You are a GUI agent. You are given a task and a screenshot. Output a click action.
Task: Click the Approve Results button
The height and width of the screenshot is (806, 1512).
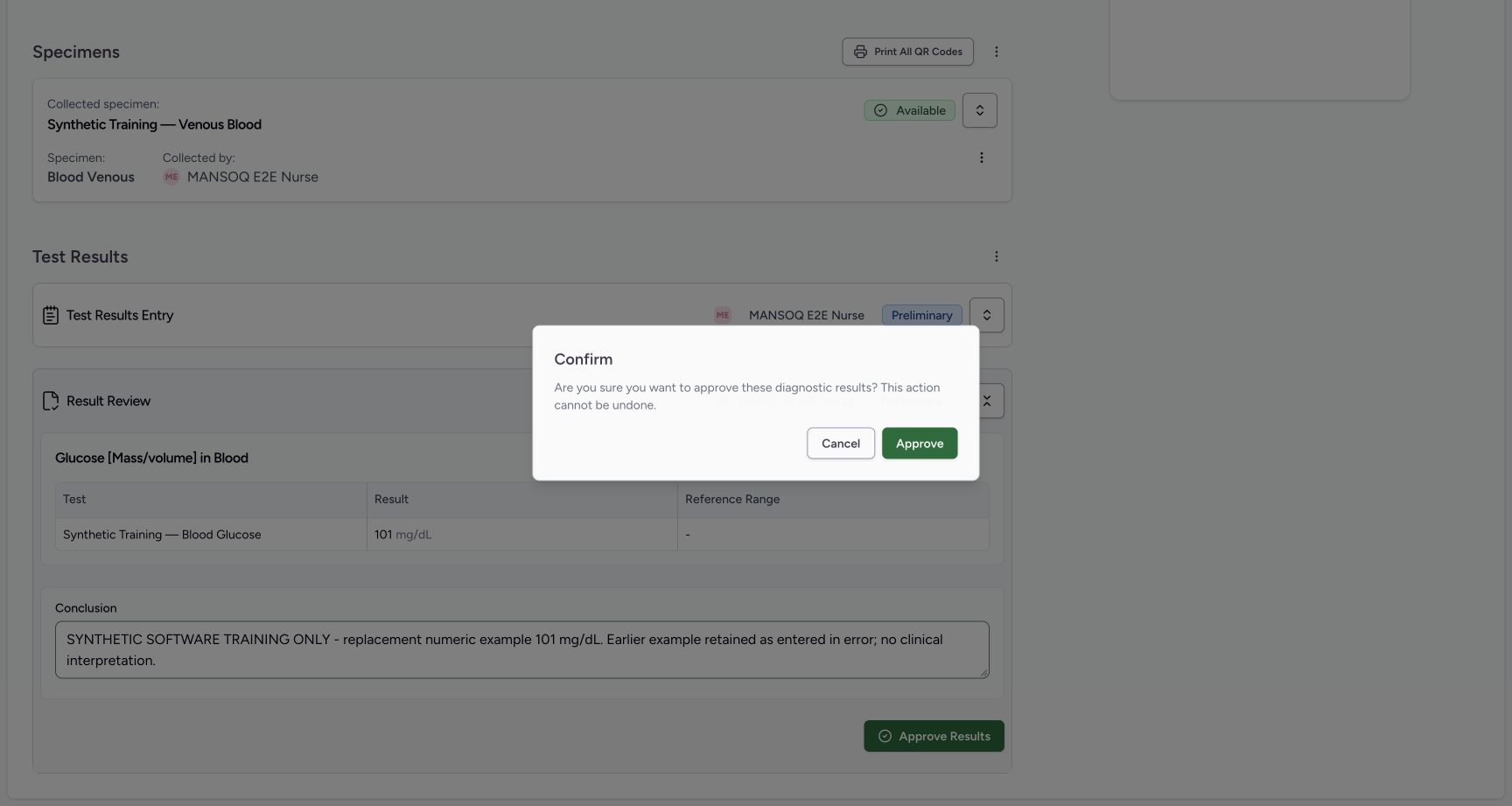pyautogui.click(x=934, y=736)
